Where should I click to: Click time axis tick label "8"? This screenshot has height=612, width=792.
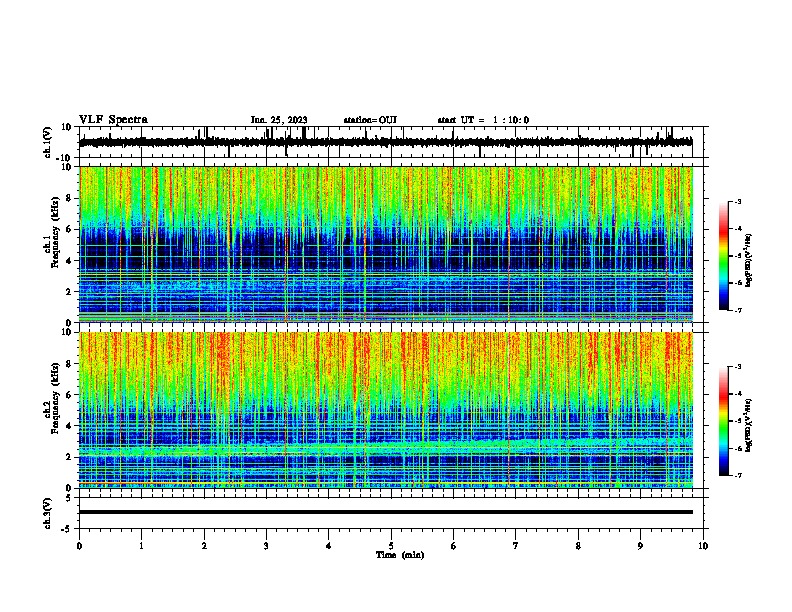coord(578,546)
